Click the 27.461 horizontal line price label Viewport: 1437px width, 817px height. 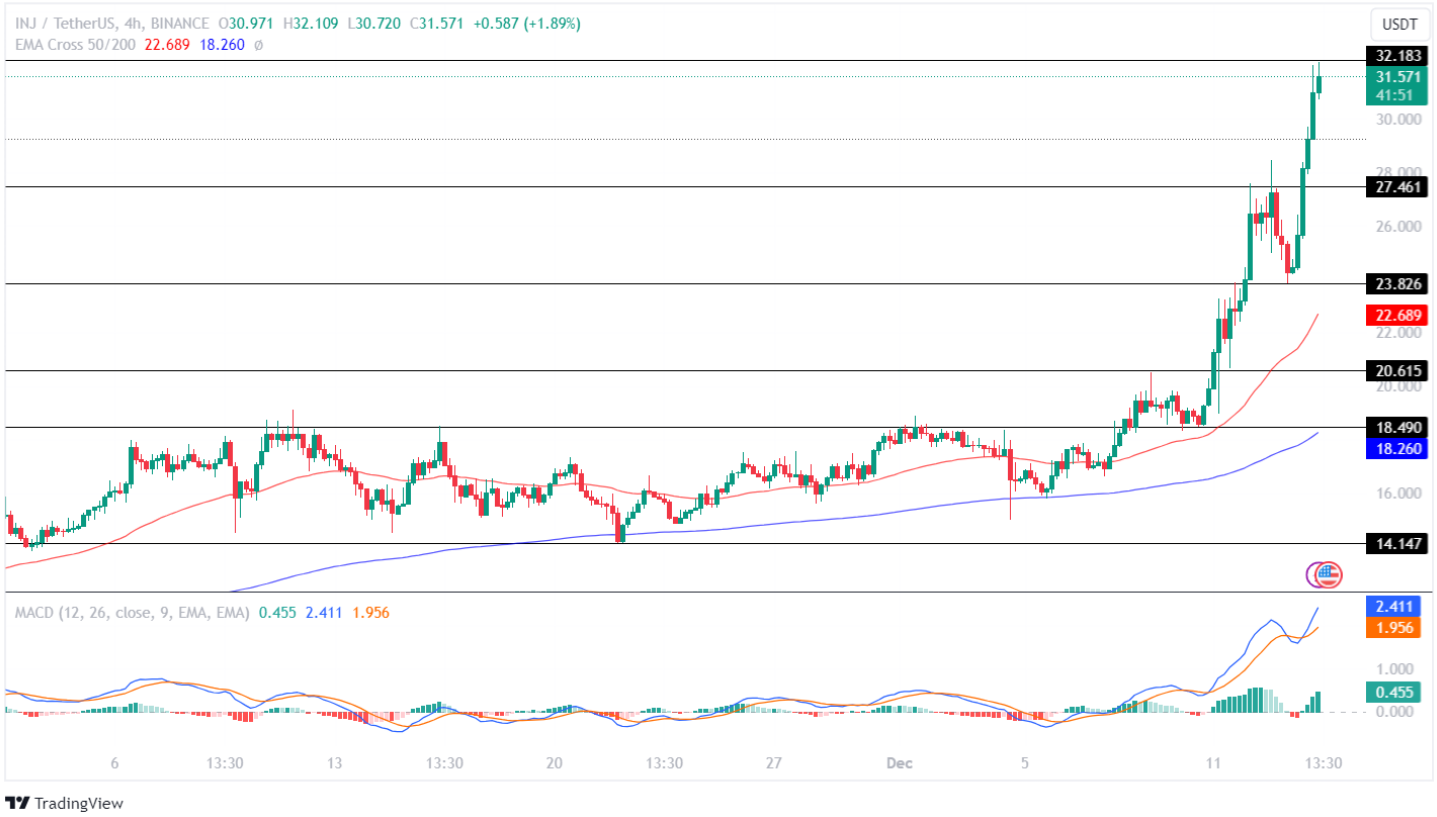click(1396, 187)
